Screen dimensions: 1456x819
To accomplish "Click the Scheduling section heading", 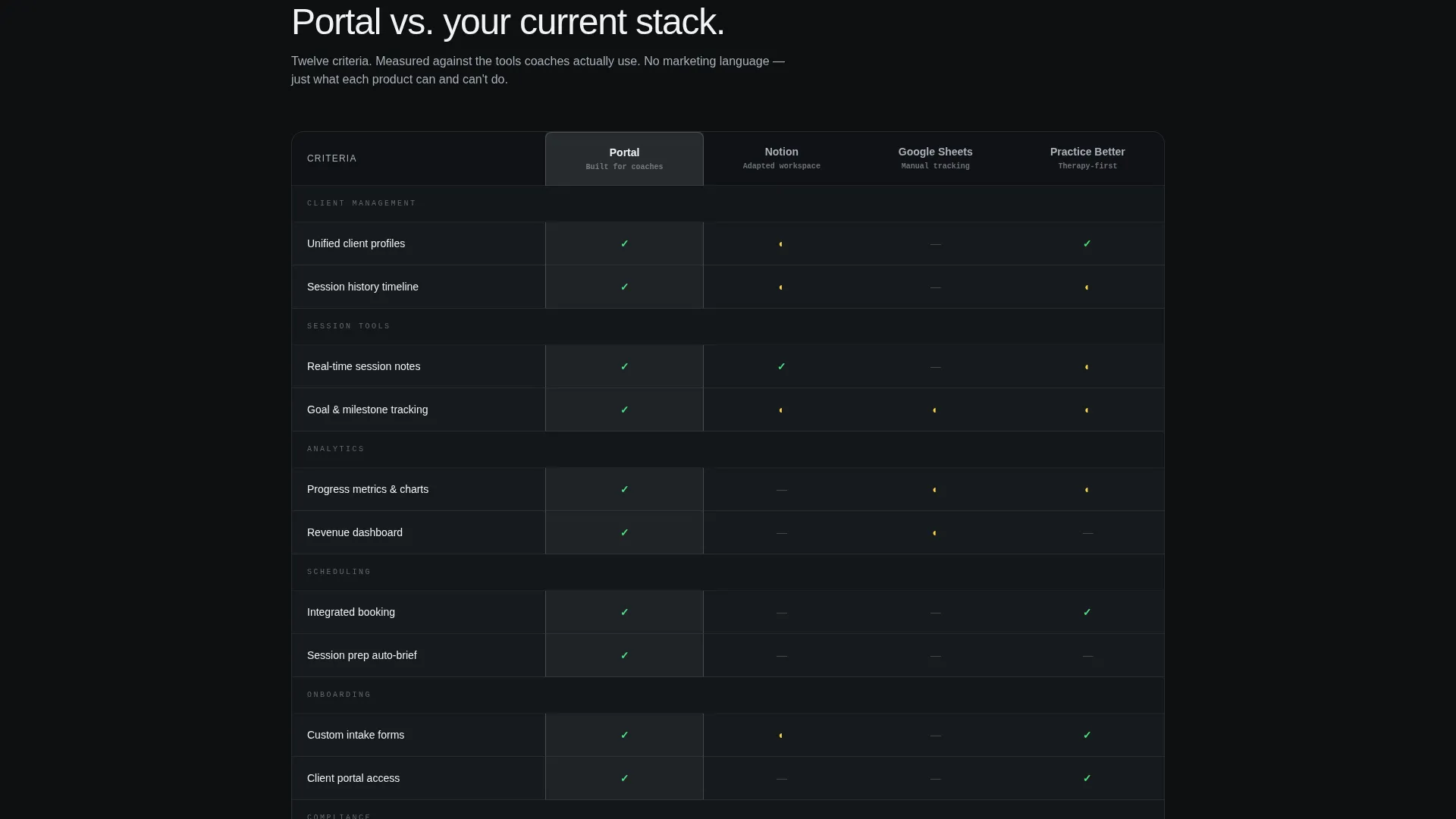I will pyautogui.click(x=339, y=572).
